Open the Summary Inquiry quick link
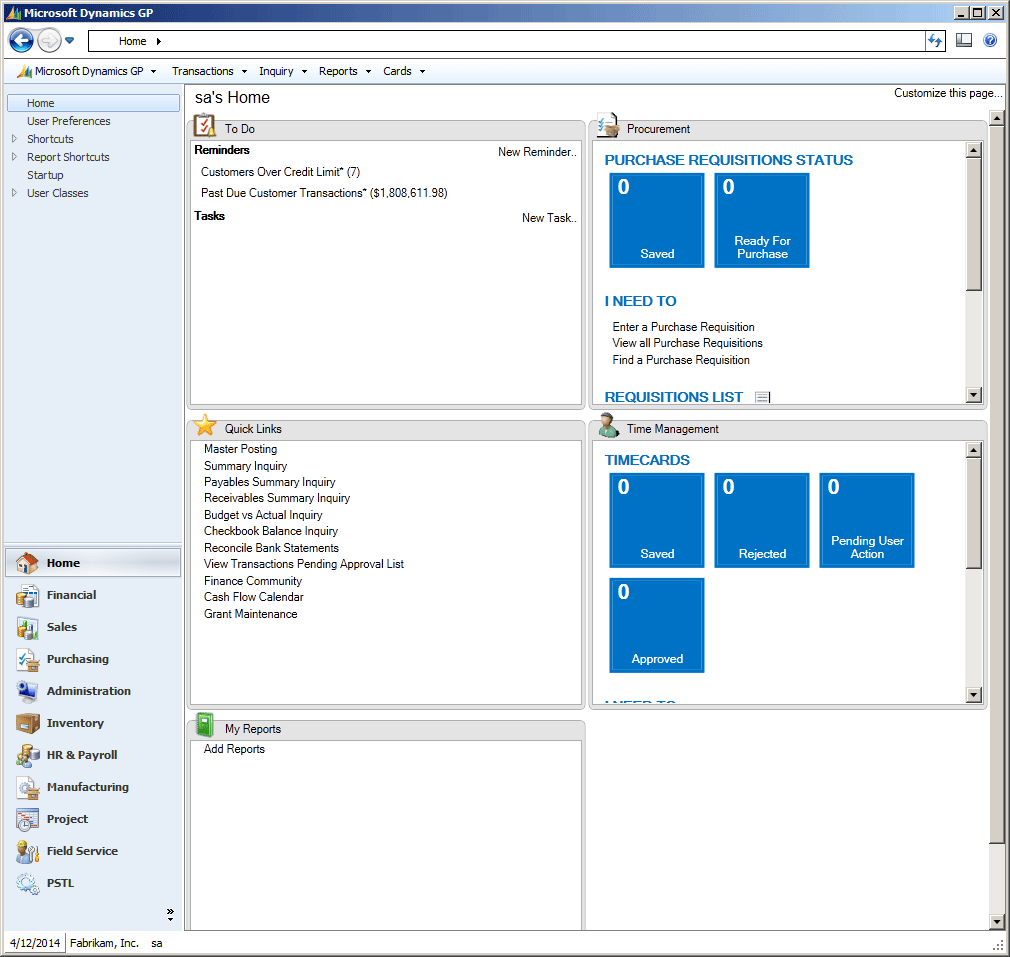This screenshot has width=1010, height=957. tap(245, 466)
